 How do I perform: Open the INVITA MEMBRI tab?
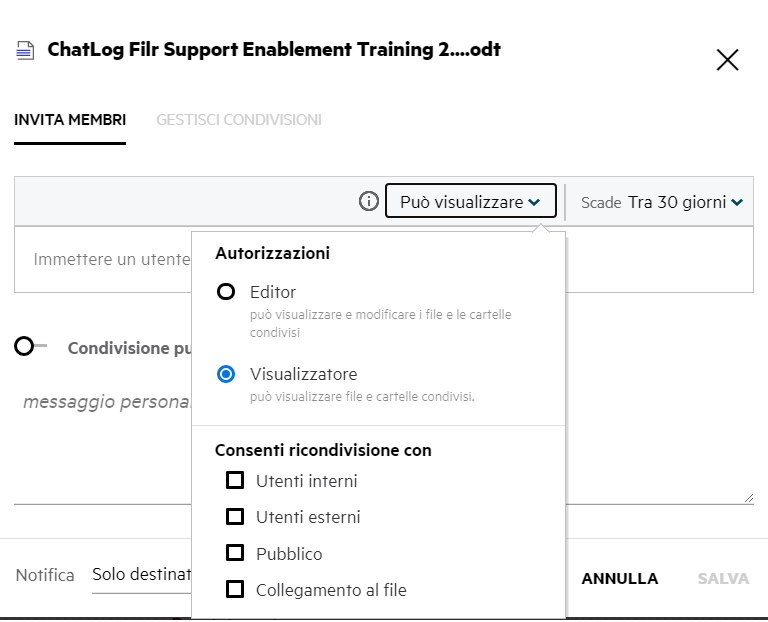point(70,120)
